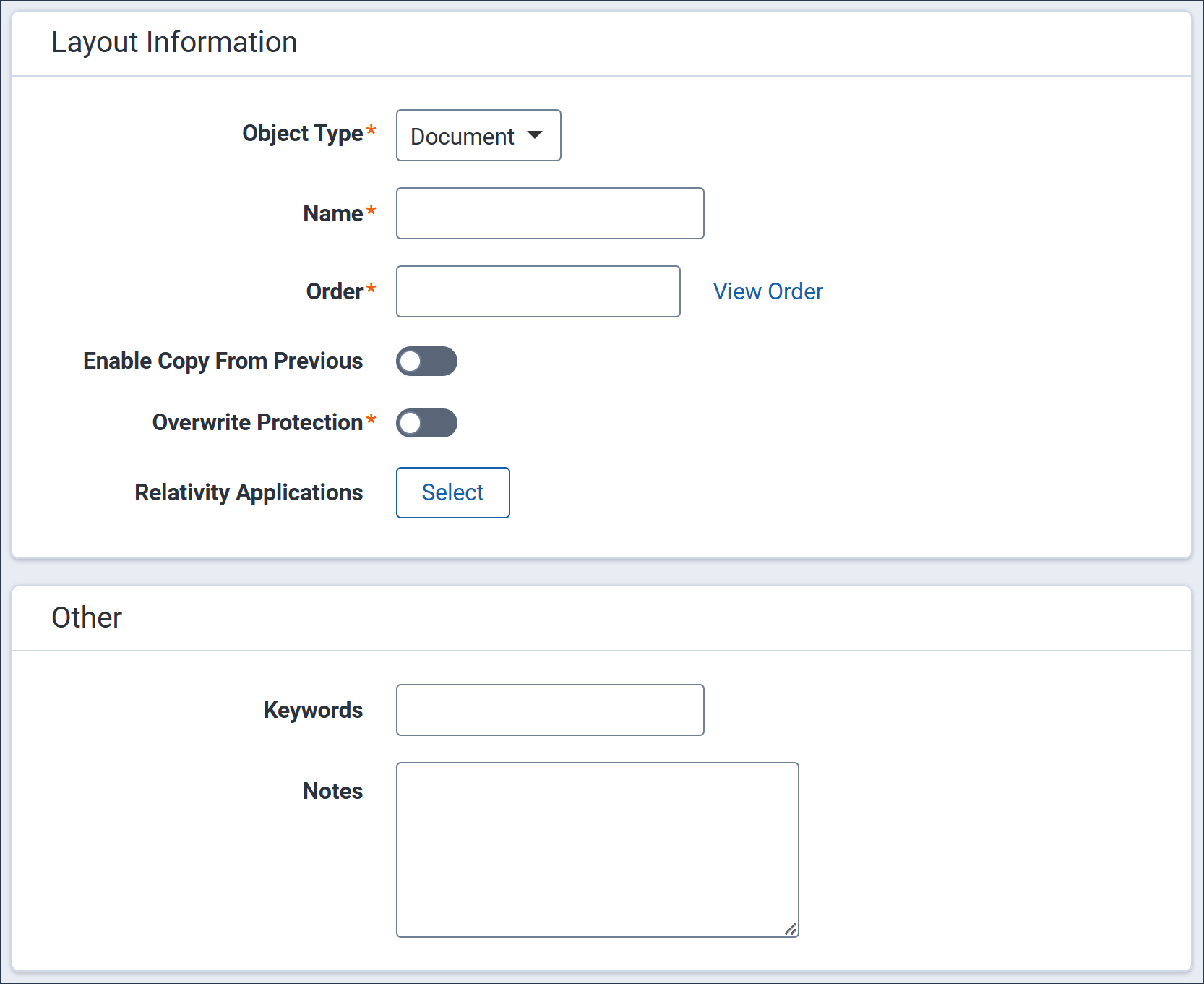Image resolution: width=1204 pixels, height=984 pixels.
Task: Click the Notes label
Action: pyautogui.click(x=332, y=791)
